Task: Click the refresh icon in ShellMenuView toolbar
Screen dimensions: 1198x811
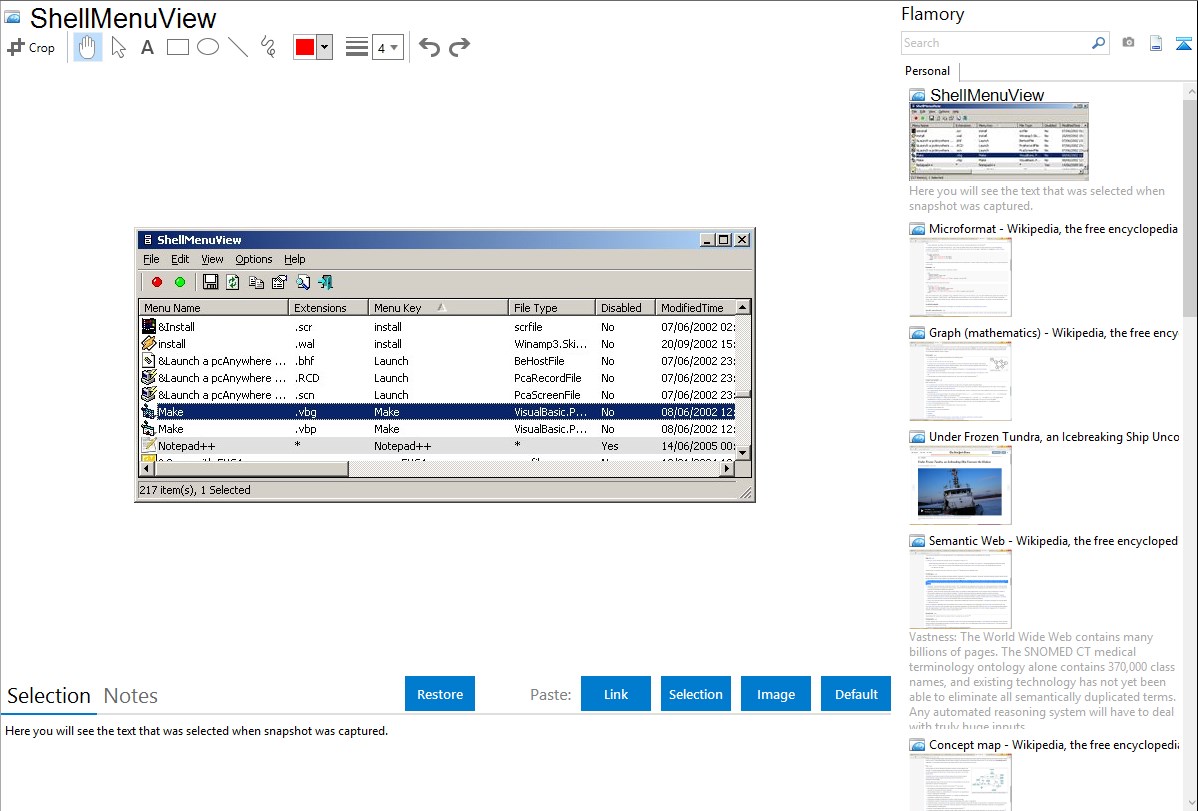Action: (x=233, y=282)
